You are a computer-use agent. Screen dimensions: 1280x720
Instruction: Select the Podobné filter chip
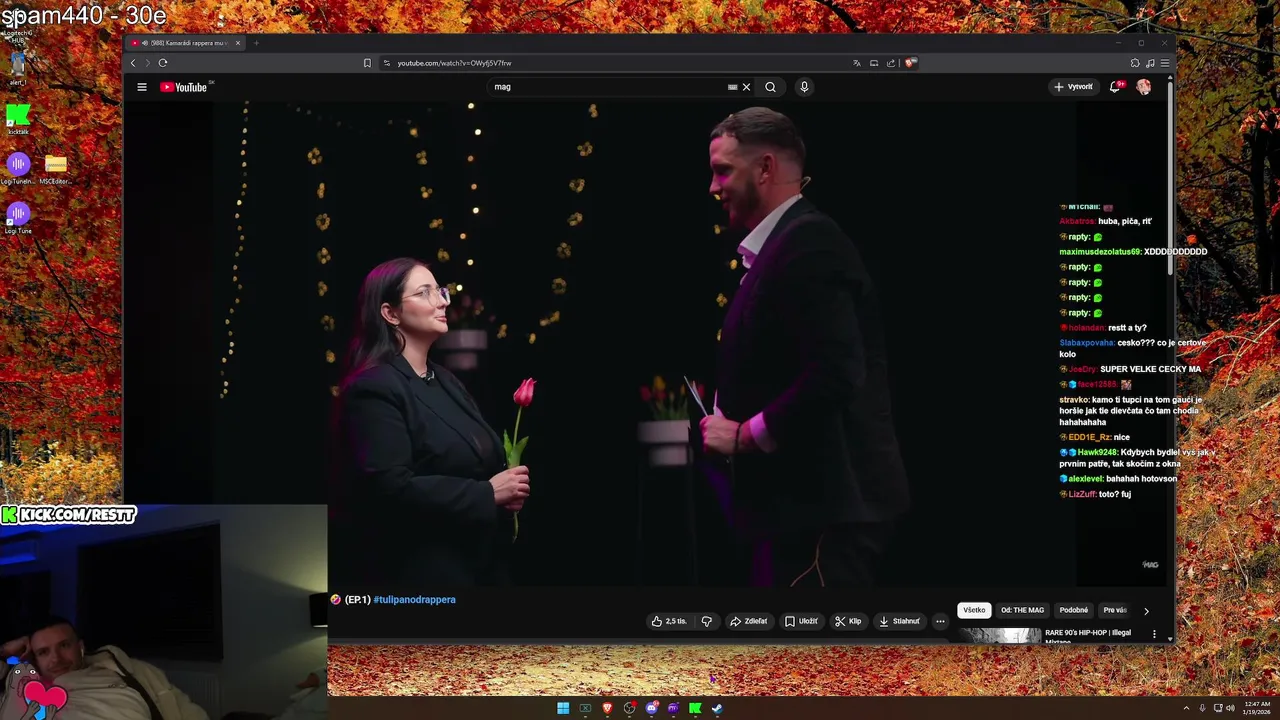pyautogui.click(x=1073, y=610)
